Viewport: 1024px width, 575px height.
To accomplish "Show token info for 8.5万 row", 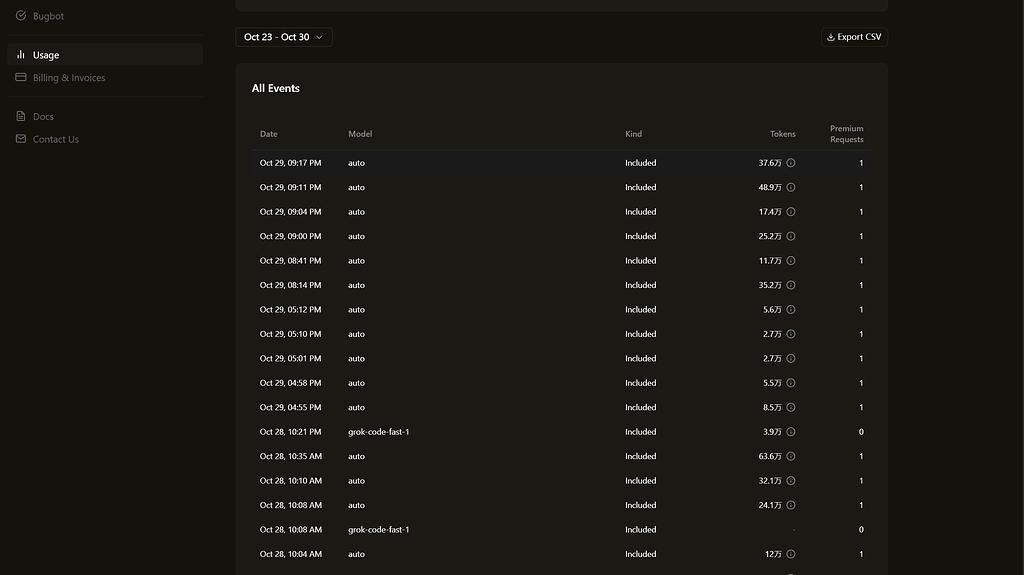I will [x=790, y=407].
